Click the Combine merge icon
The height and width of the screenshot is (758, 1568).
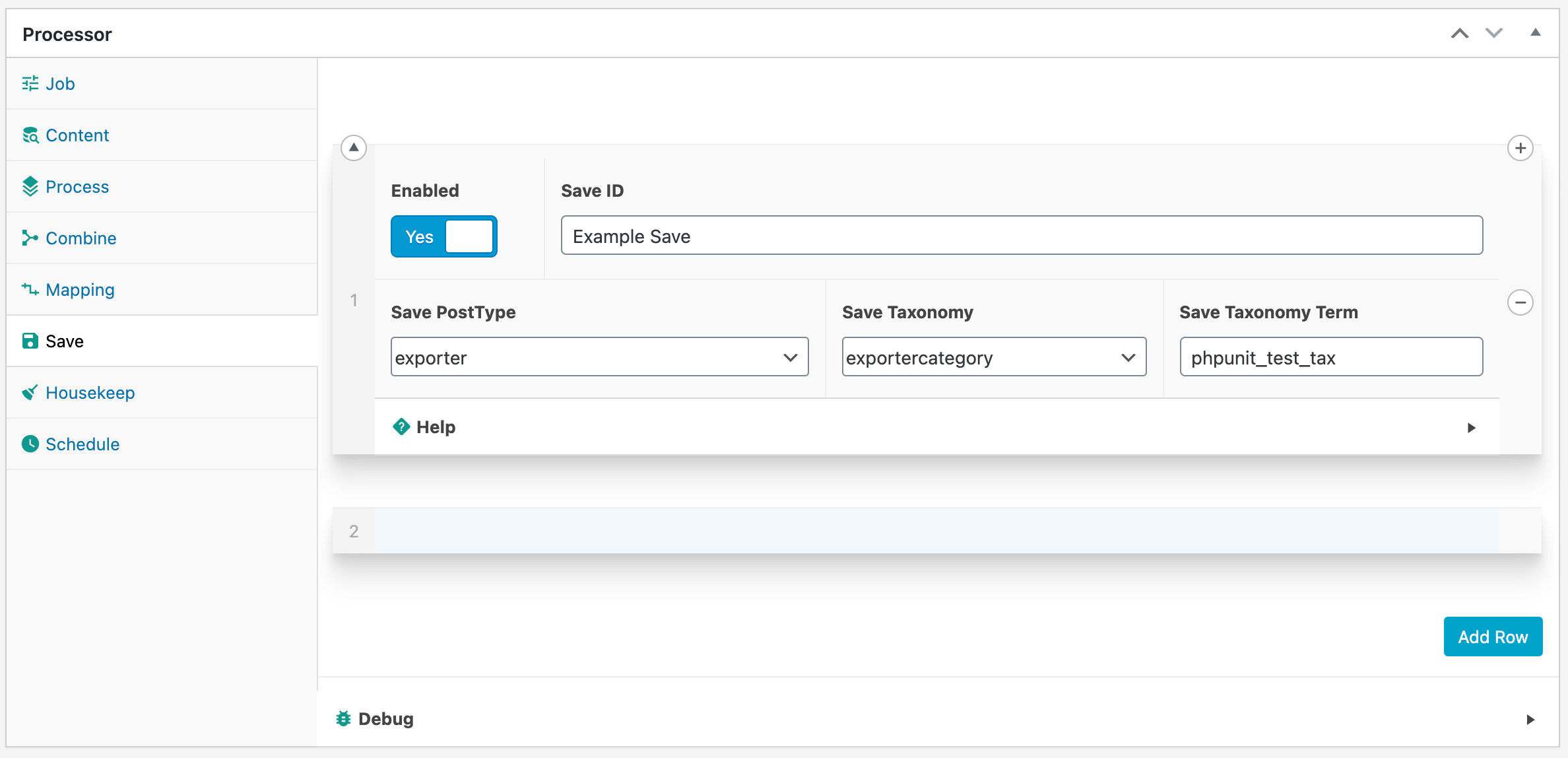pyautogui.click(x=30, y=238)
